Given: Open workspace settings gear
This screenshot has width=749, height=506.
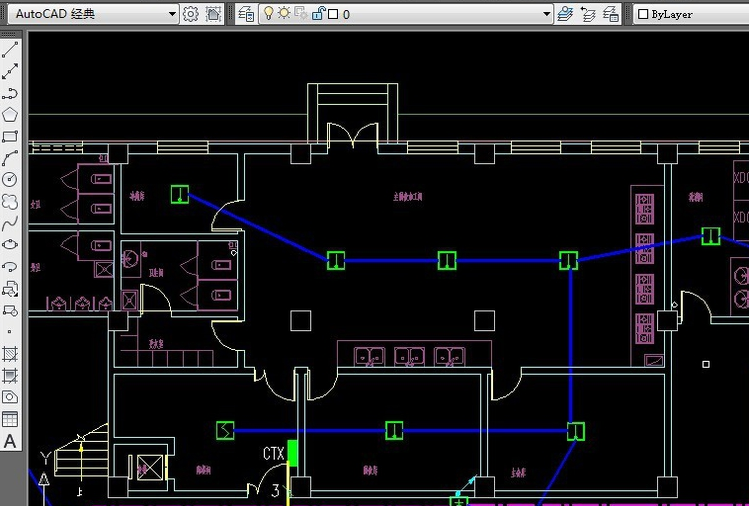Looking at the screenshot, I should click(x=191, y=14).
